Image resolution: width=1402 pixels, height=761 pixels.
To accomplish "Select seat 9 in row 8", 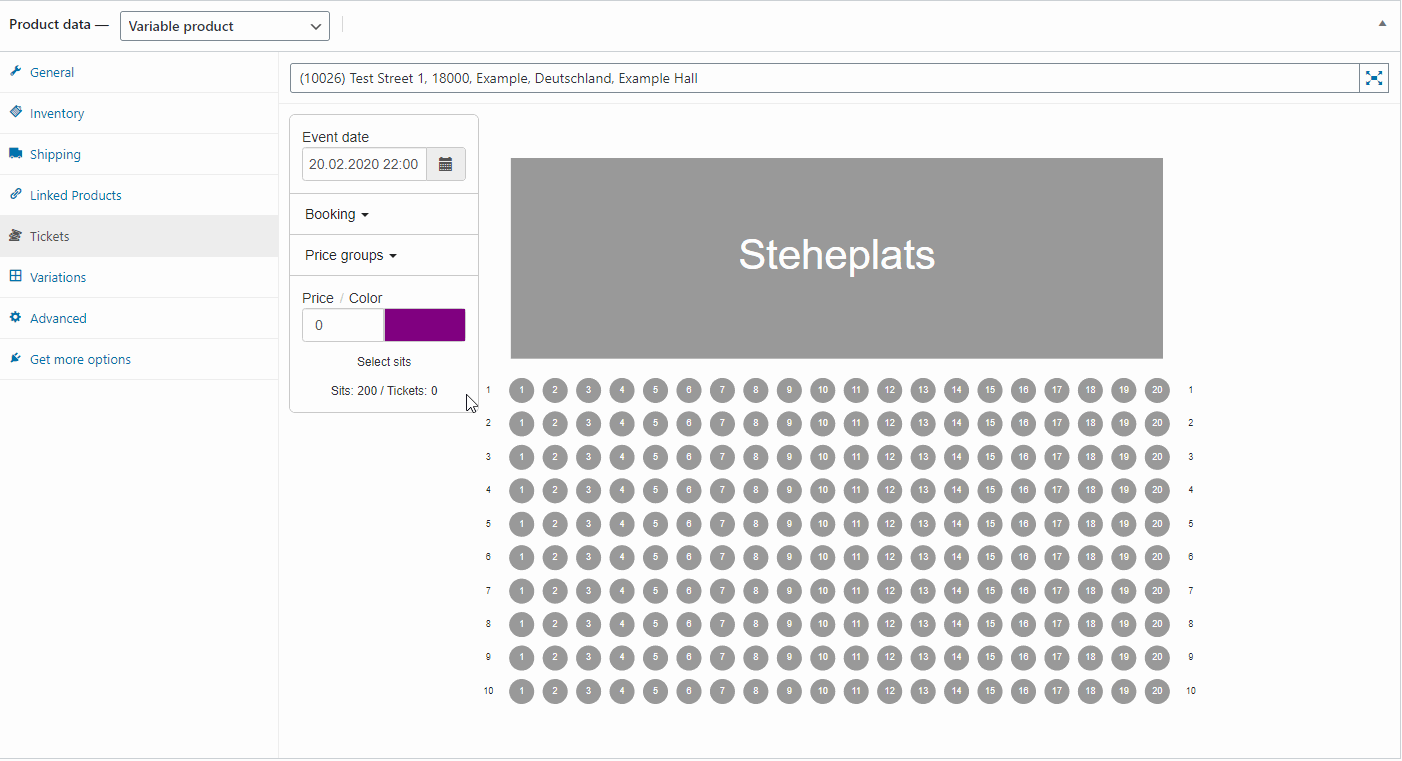I will coord(789,624).
